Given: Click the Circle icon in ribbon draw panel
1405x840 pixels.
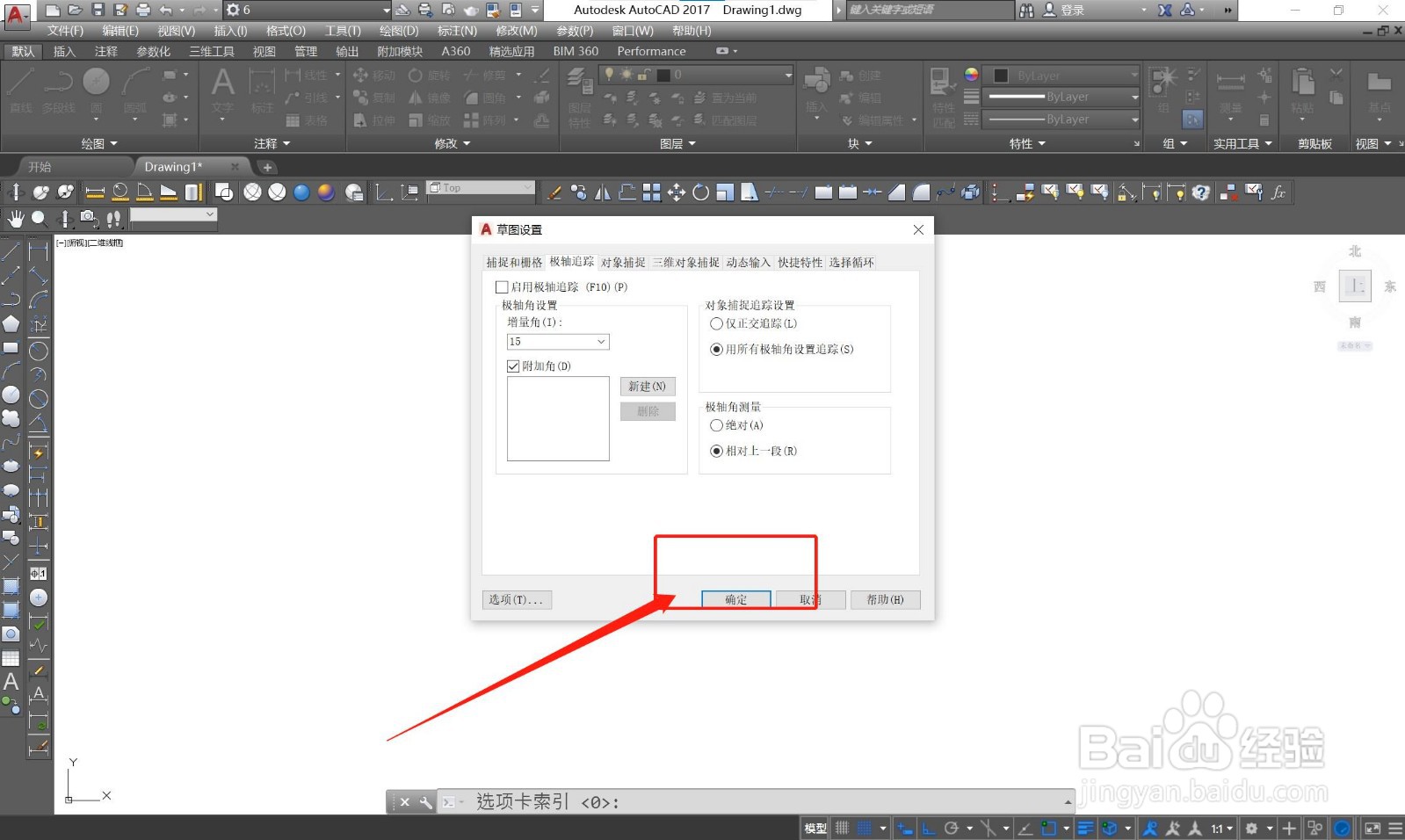Looking at the screenshot, I should pyautogui.click(x=96, y=82).
